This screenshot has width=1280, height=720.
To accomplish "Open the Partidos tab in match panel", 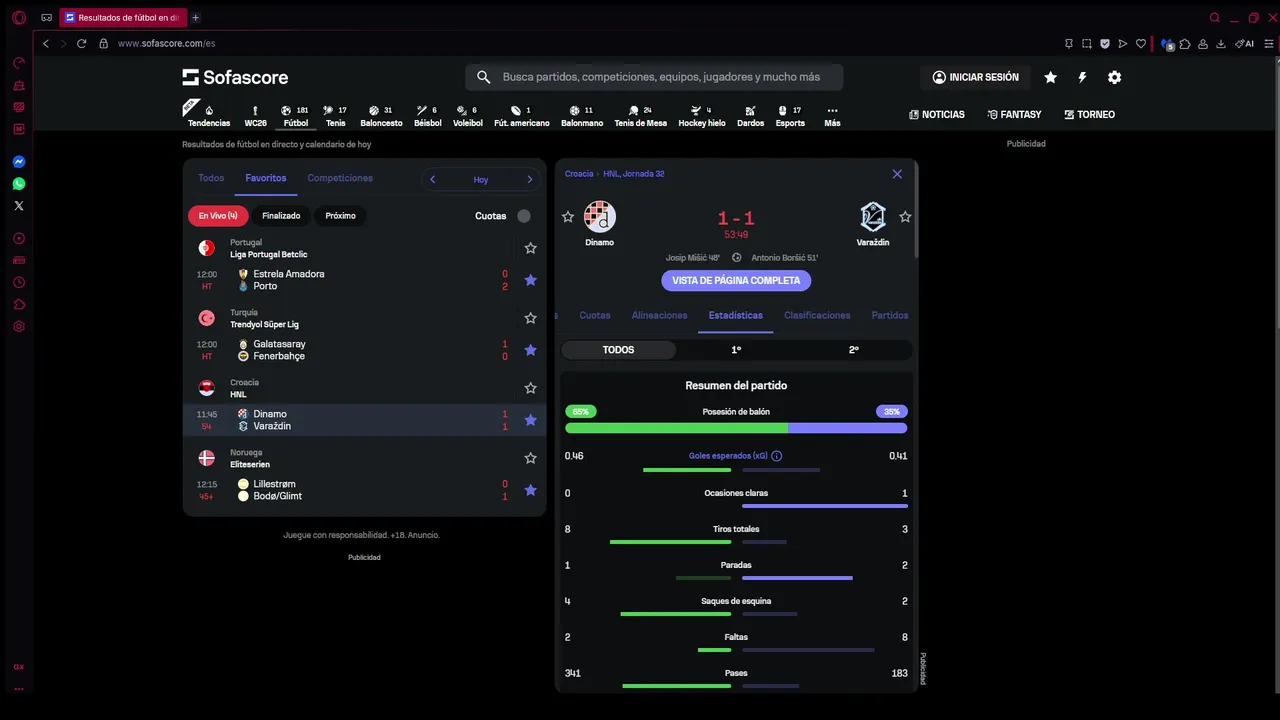I will pyautogui.click(x=890, y=315).
